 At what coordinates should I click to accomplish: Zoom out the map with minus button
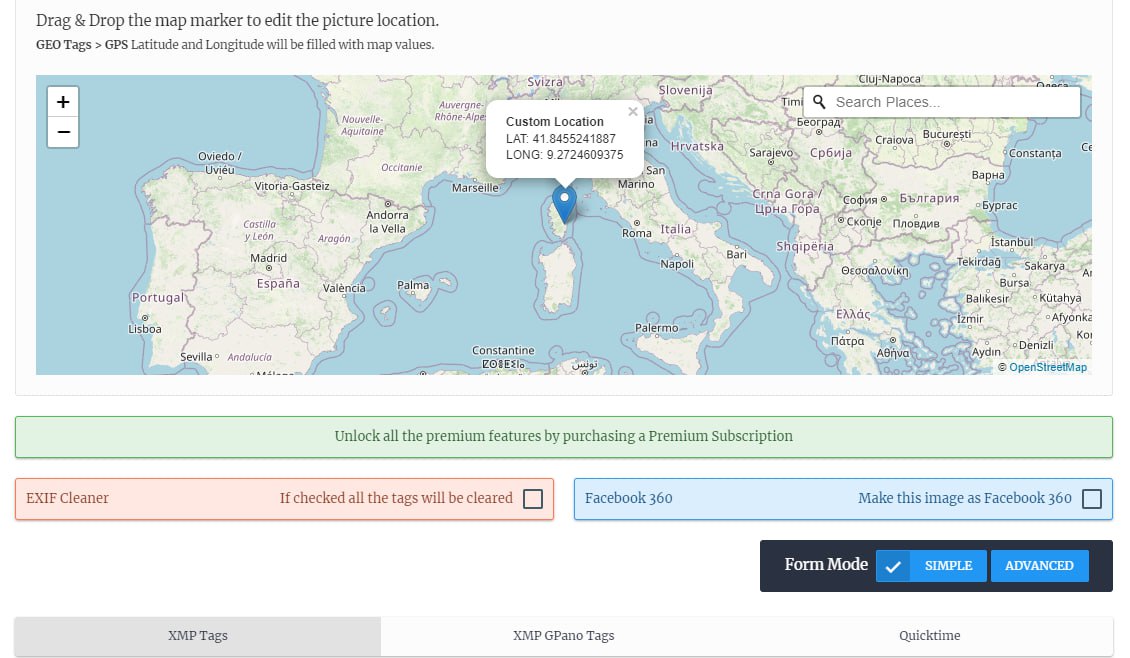tap(63, 132)
